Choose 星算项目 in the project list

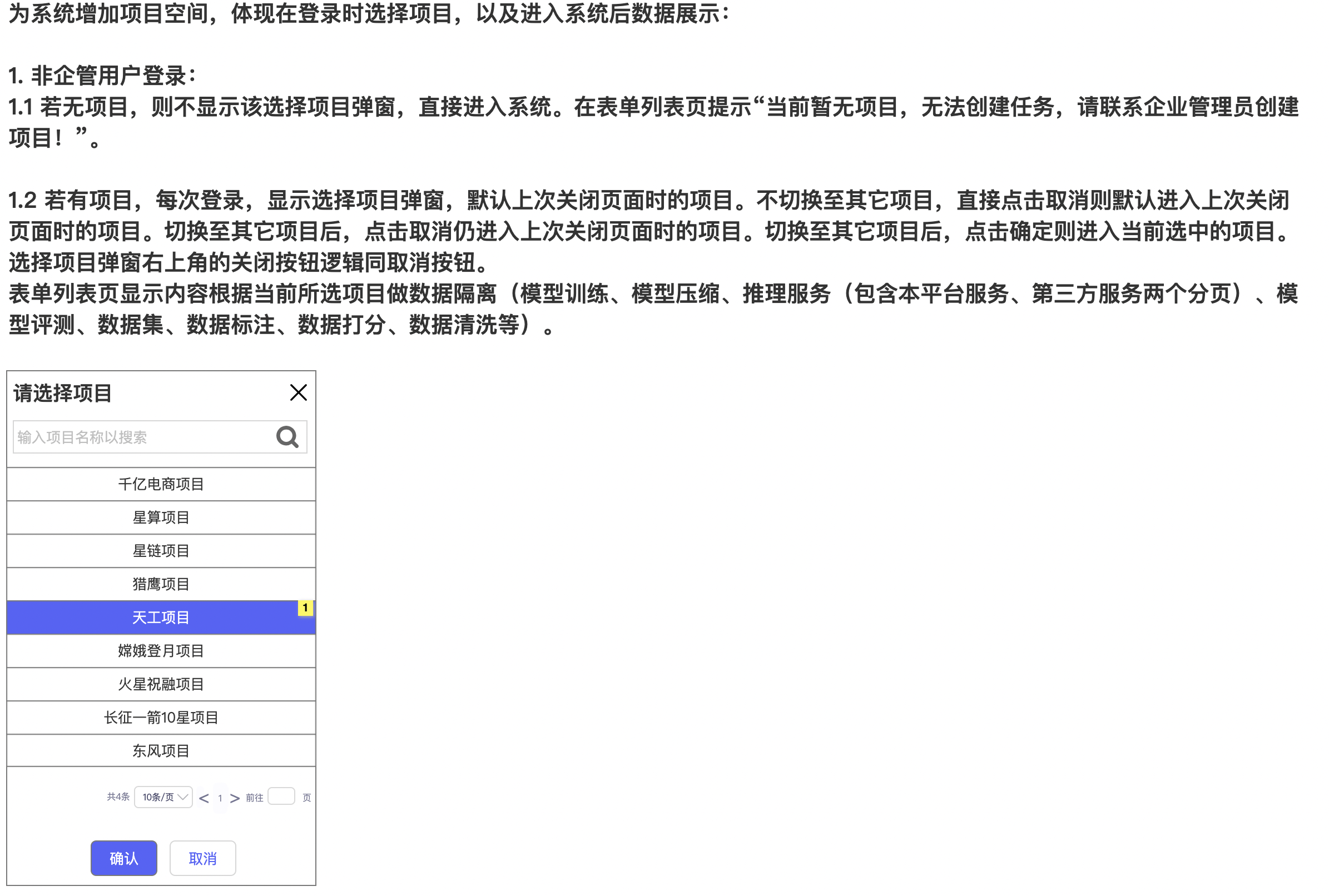click(161, 517)
